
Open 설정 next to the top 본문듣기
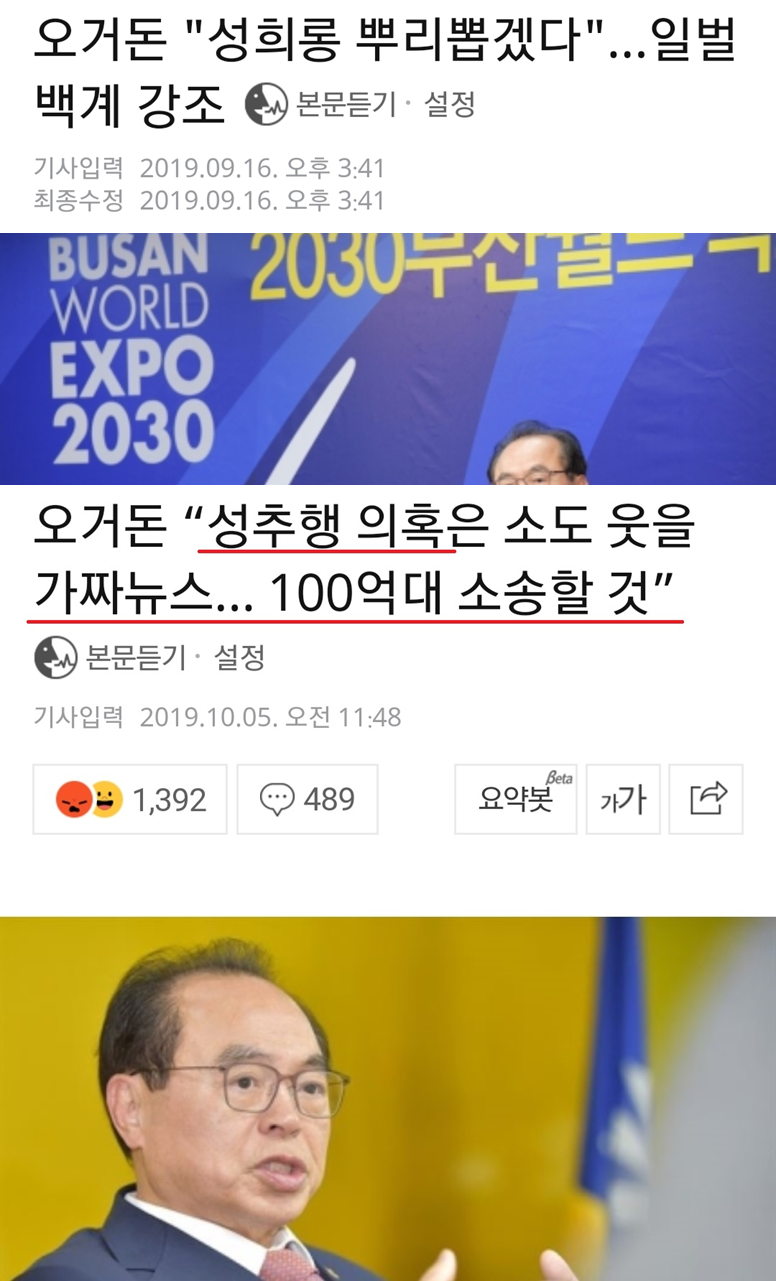point(450,104)
